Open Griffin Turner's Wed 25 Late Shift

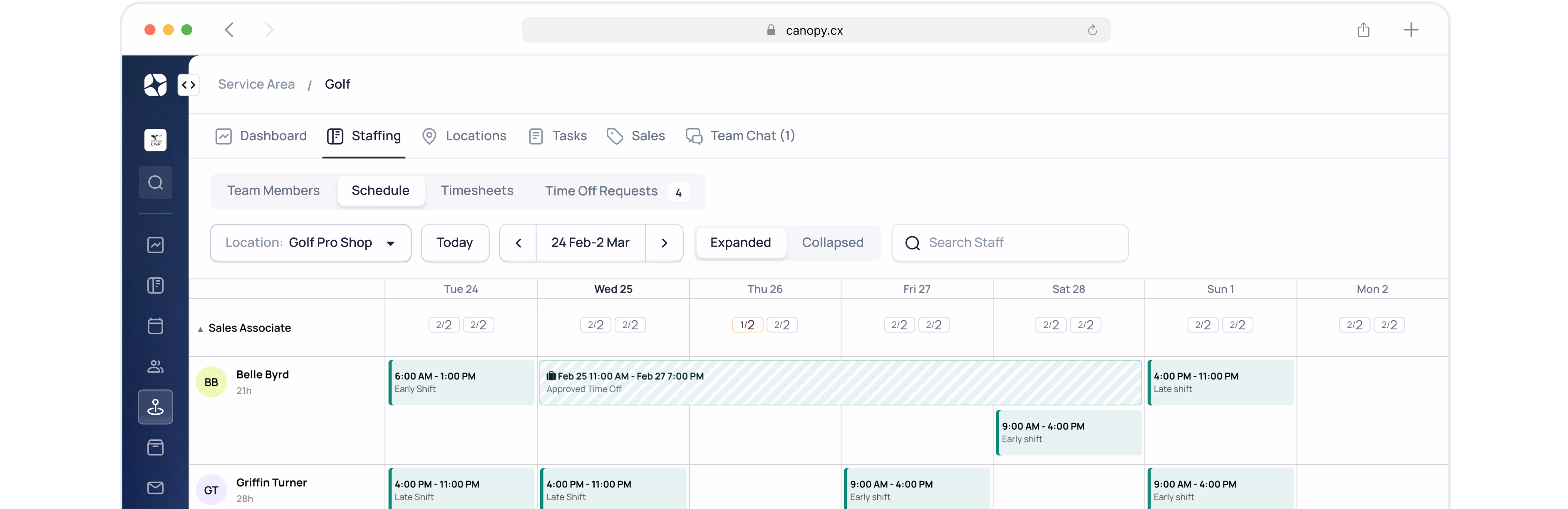click(613, 488)
